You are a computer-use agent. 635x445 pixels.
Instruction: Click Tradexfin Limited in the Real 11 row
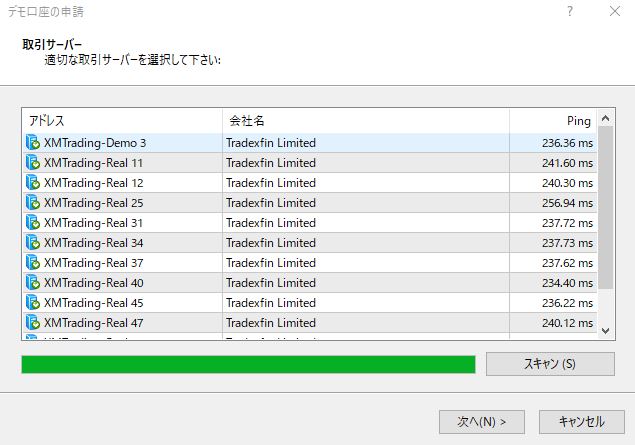click(271, 163)
